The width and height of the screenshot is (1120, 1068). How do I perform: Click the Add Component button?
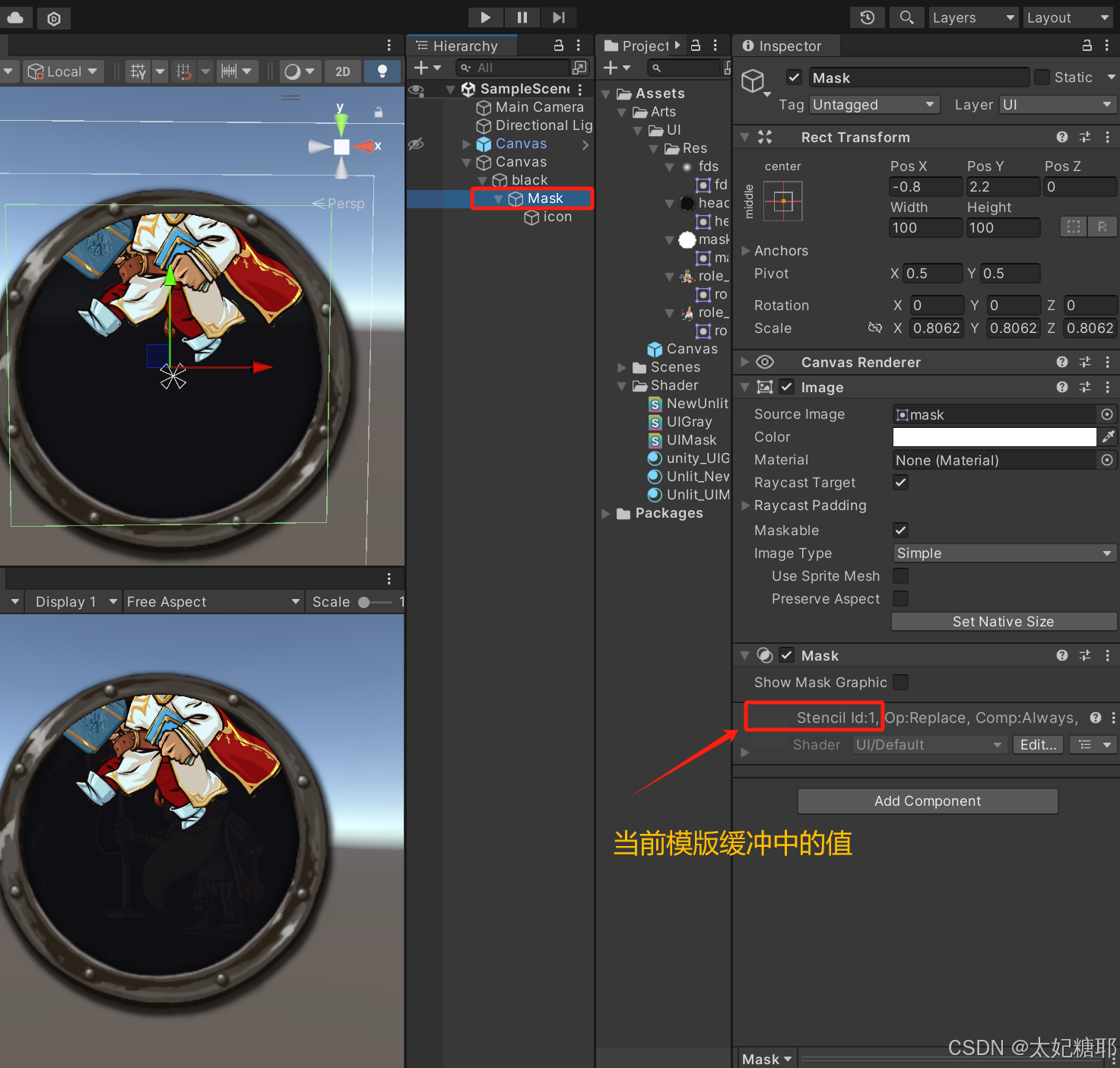tap(928, 801)
